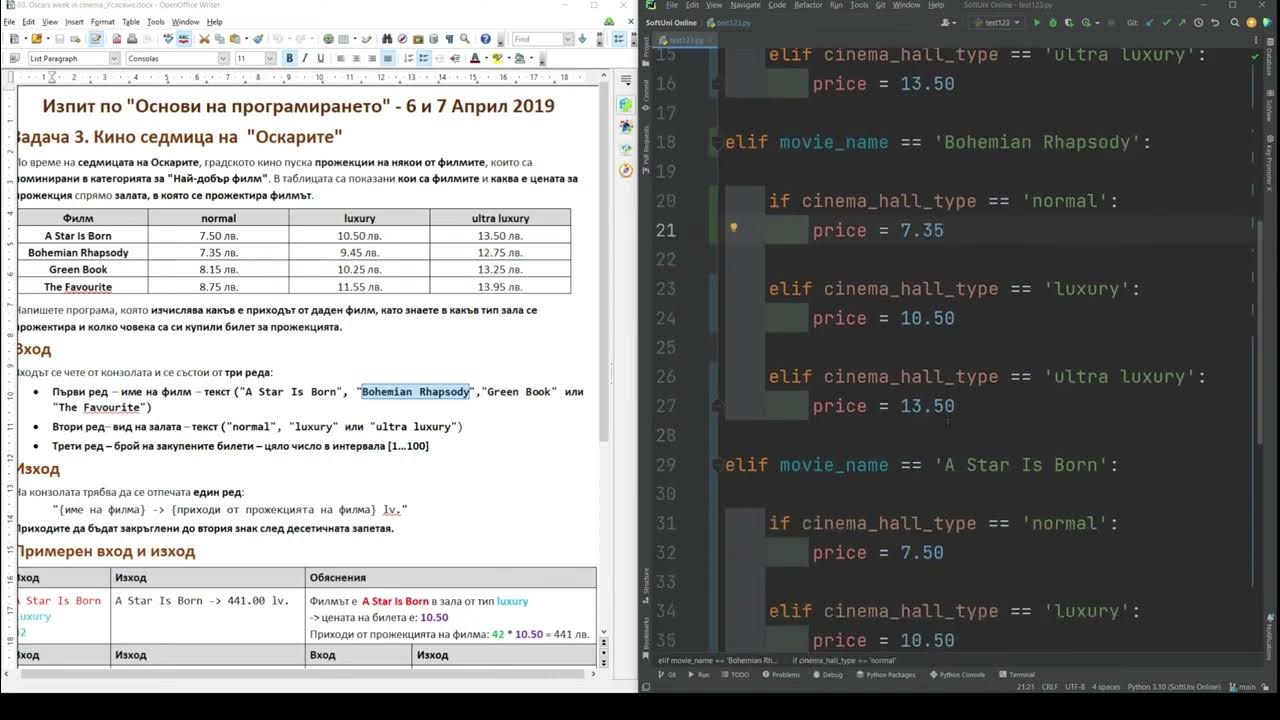Toggle Italic formatting in Writer
The image size is (1280, 720).
(x=304, y=58)
